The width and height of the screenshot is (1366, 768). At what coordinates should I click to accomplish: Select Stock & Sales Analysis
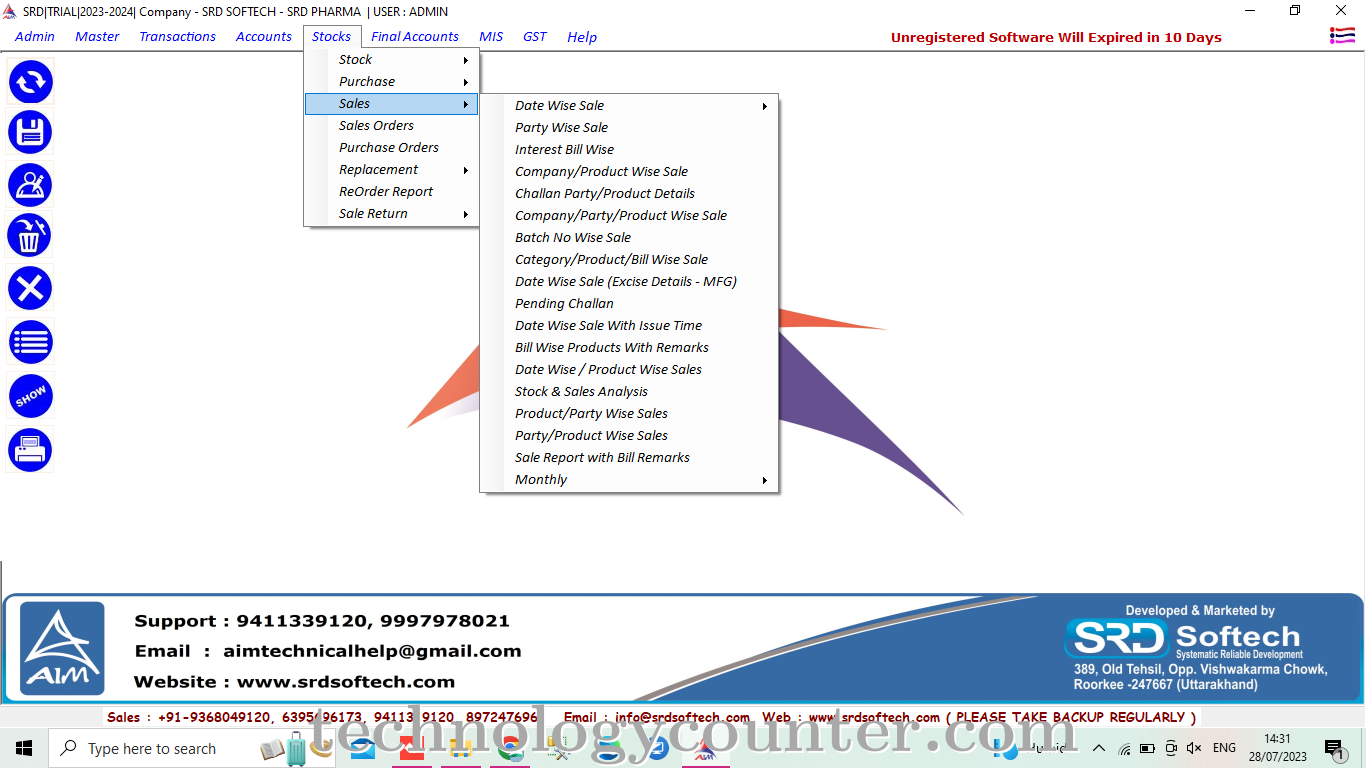pyautogui.click(x=629, y=392)
